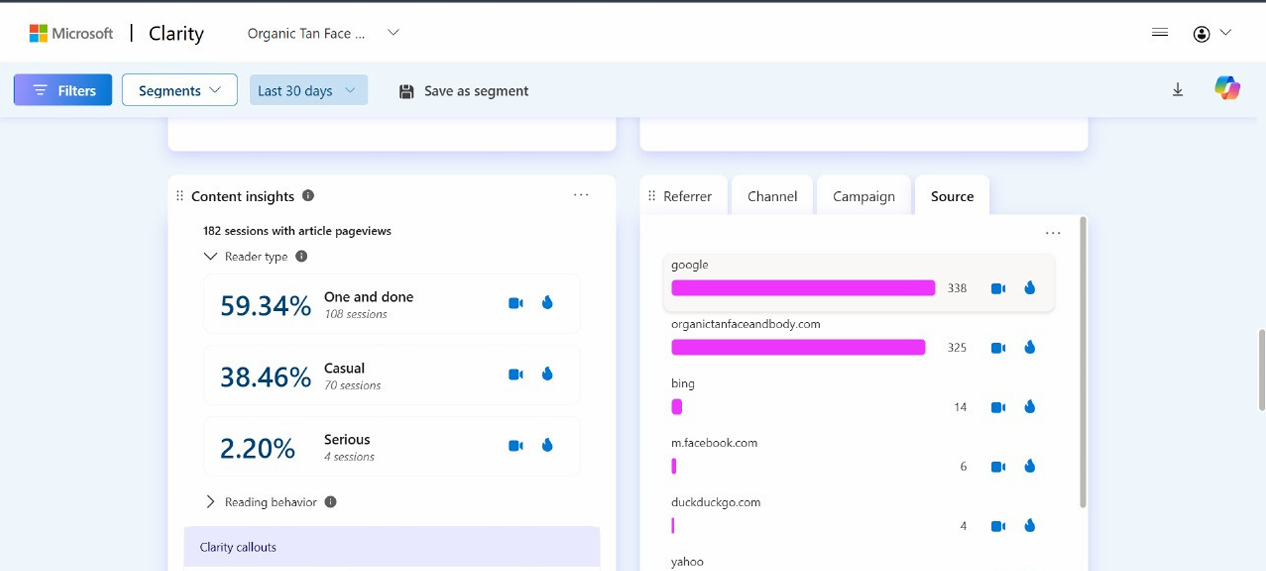View heatmaps for Serious readers
Image resolution: width=1266 pixels, height=571 pixels.
547,446
